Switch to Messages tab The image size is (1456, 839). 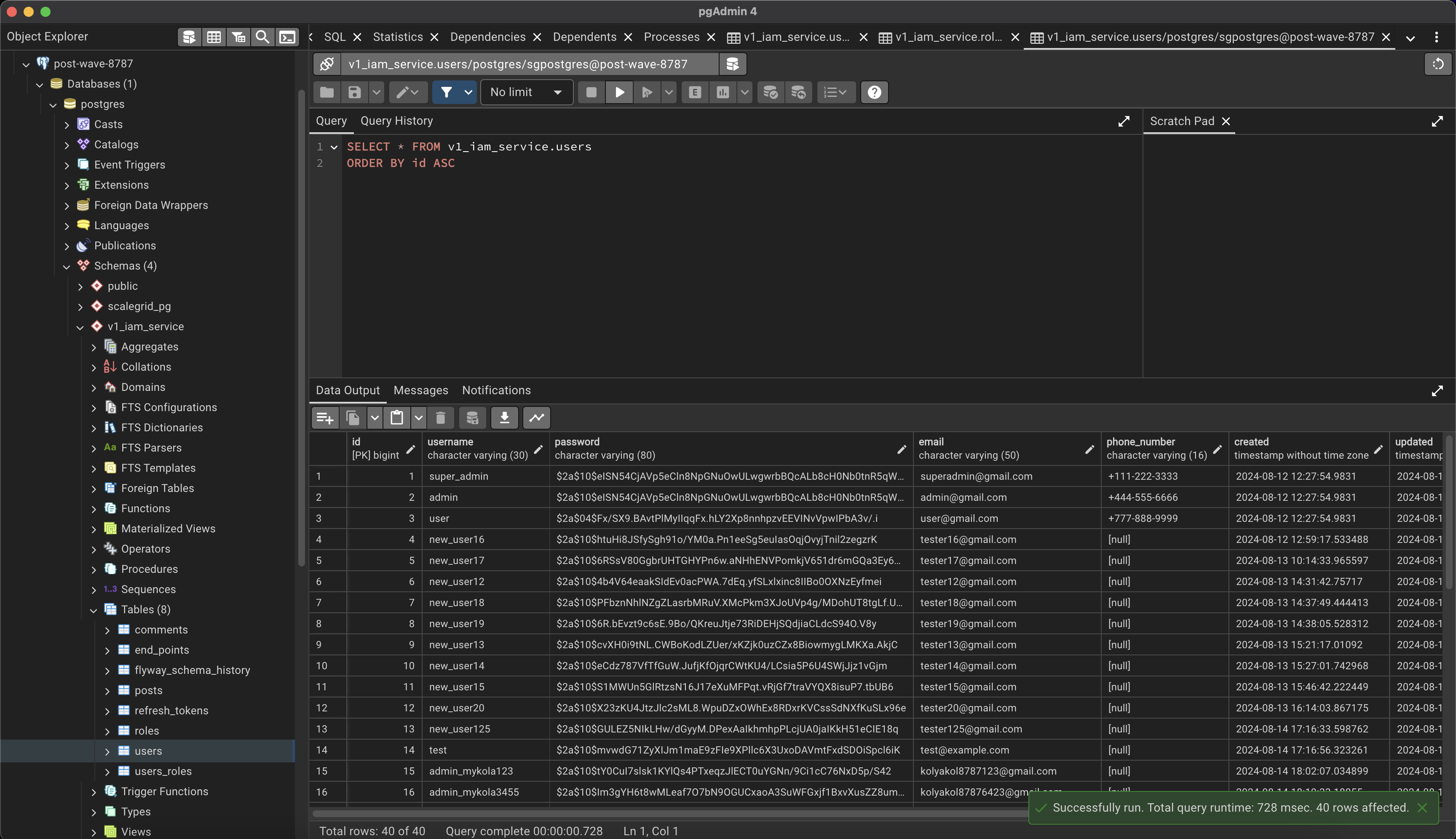pyautogui.click(x=421, y=391)
